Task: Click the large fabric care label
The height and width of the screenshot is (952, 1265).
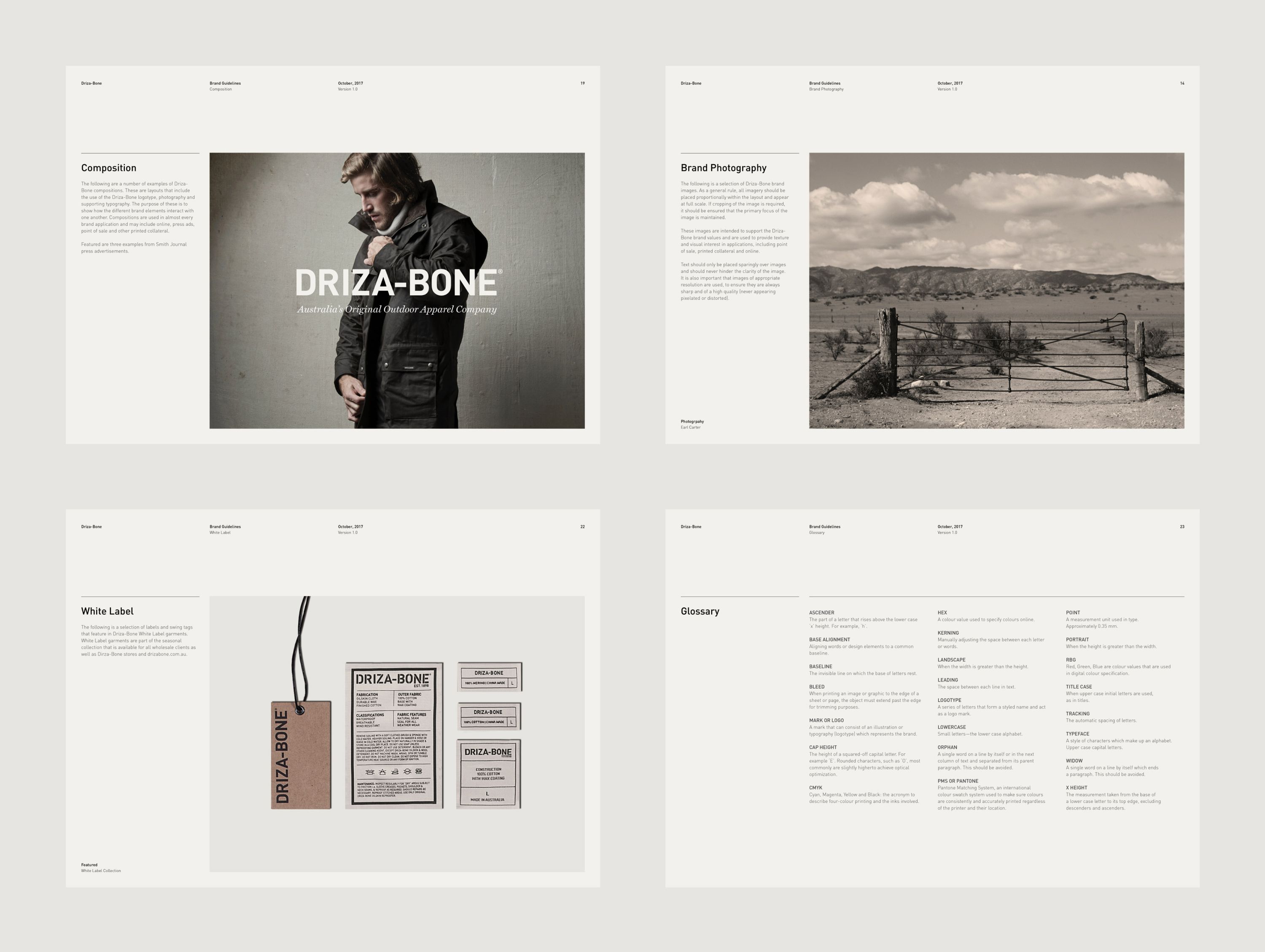Action: pyautogui.click(x=394, y=735)
